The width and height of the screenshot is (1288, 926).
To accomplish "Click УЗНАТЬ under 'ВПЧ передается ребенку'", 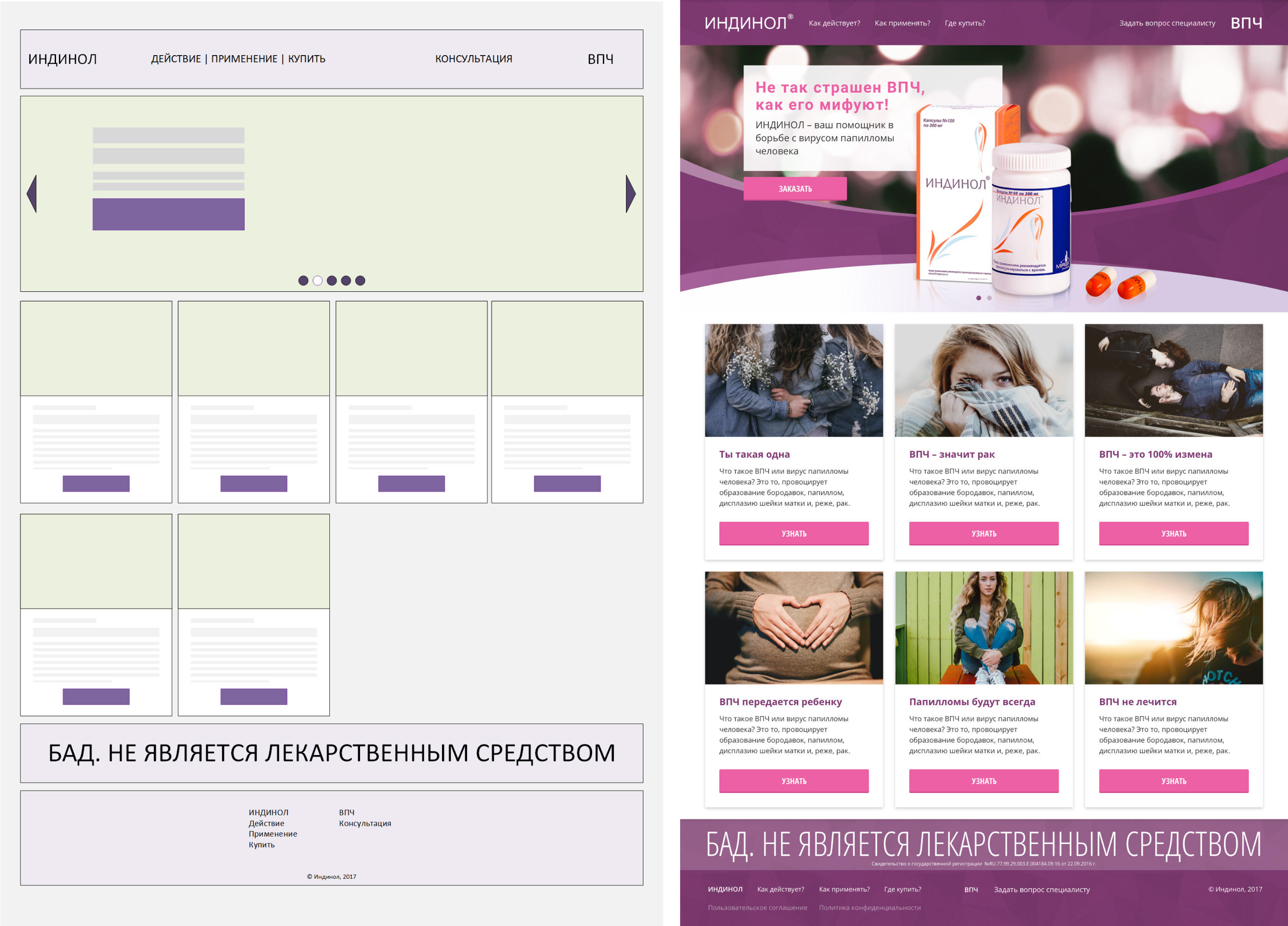I will pyautogui.click(x=794, y=781).
